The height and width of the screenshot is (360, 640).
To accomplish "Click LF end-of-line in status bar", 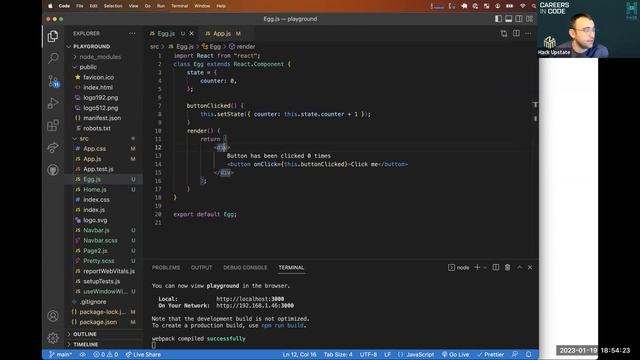I will 387,354.
